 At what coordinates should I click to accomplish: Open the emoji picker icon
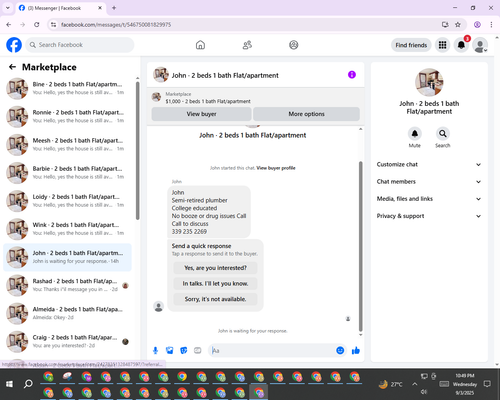tap(340, 350)
